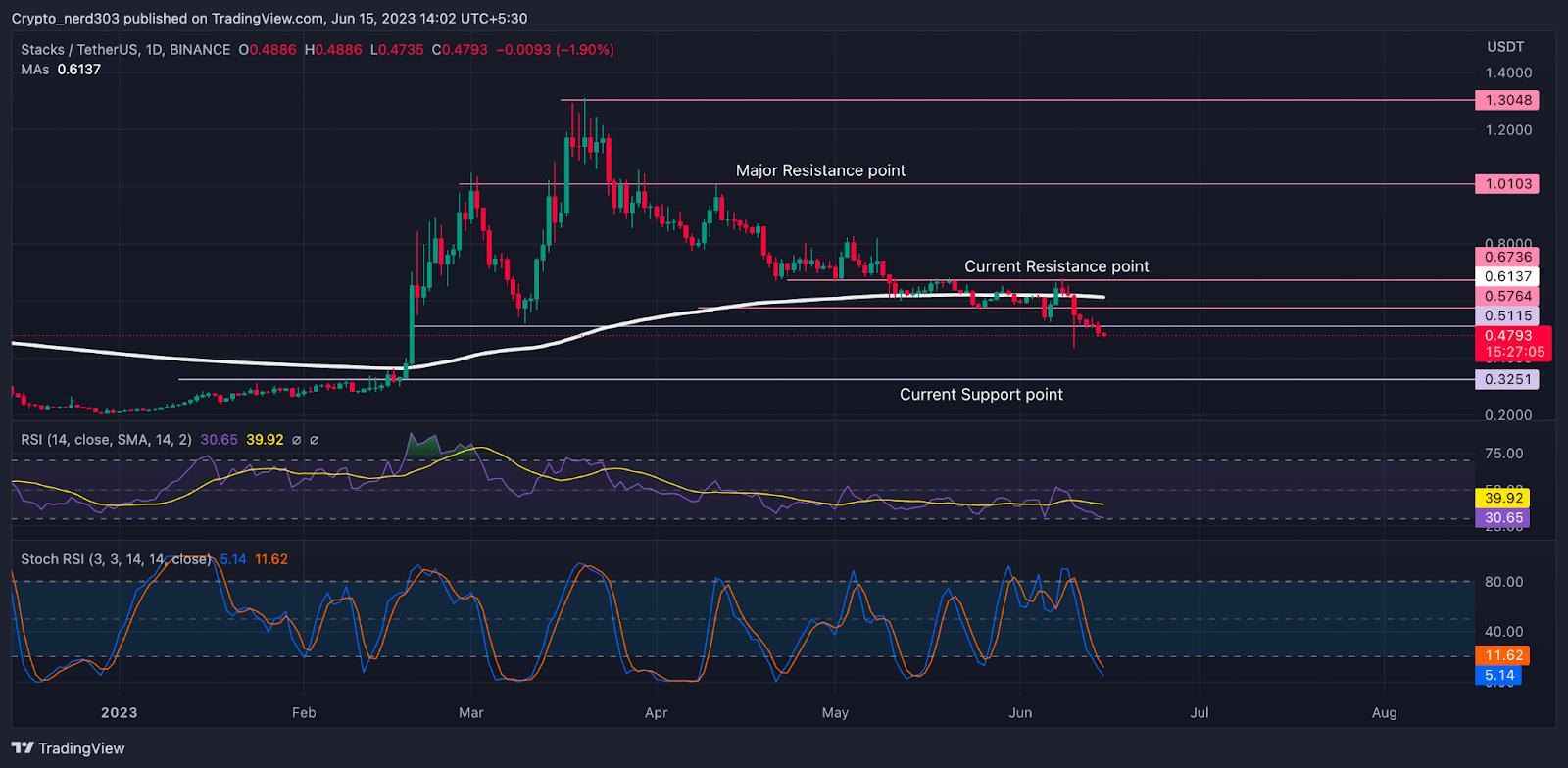Click the 75.00 RSI axis tick
Screen dimensions: 1568x768
coord(1503,454)
